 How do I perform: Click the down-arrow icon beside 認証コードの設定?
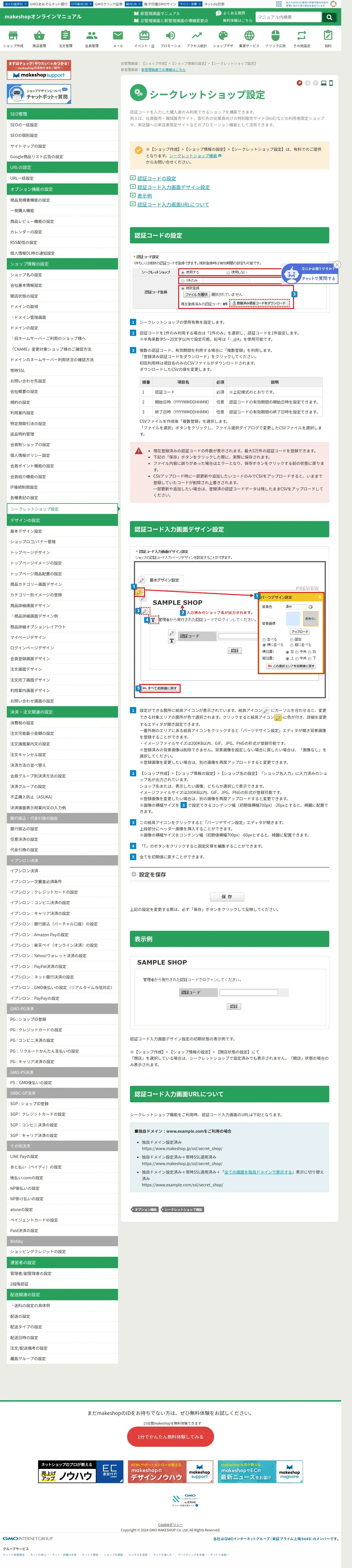[133, 178]
